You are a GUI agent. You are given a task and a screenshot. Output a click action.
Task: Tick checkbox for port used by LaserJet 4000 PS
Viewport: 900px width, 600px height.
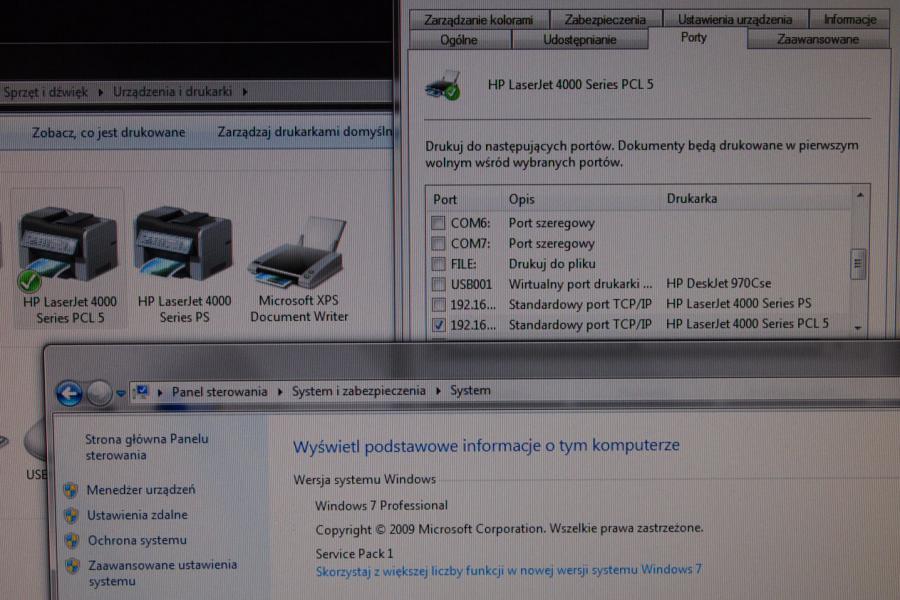click(439, 304)
